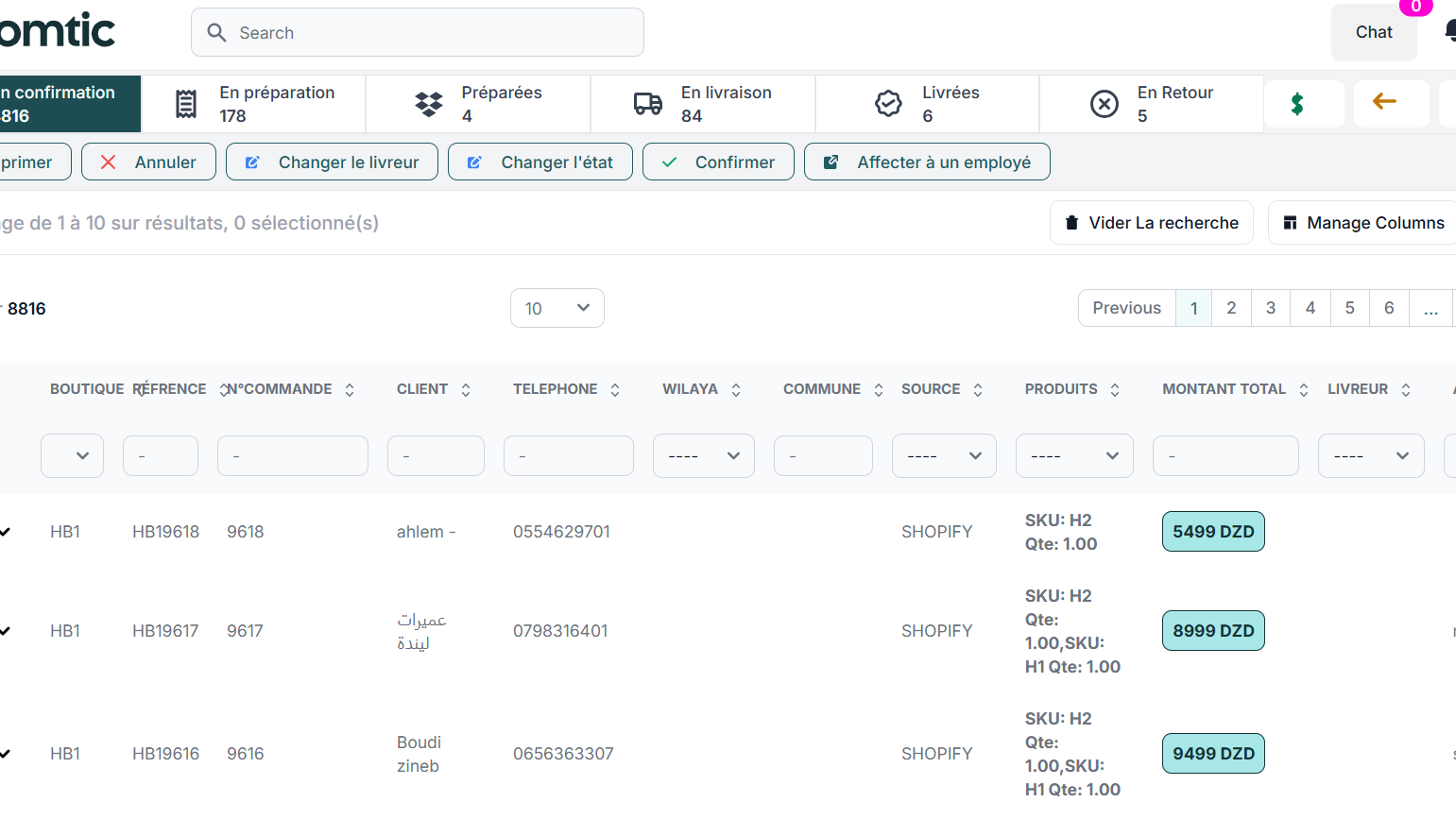Open the SOURCE filter dropdown
Viewport: 1456px width, 819px height.
pyautogui.click(x=943, y=456)
